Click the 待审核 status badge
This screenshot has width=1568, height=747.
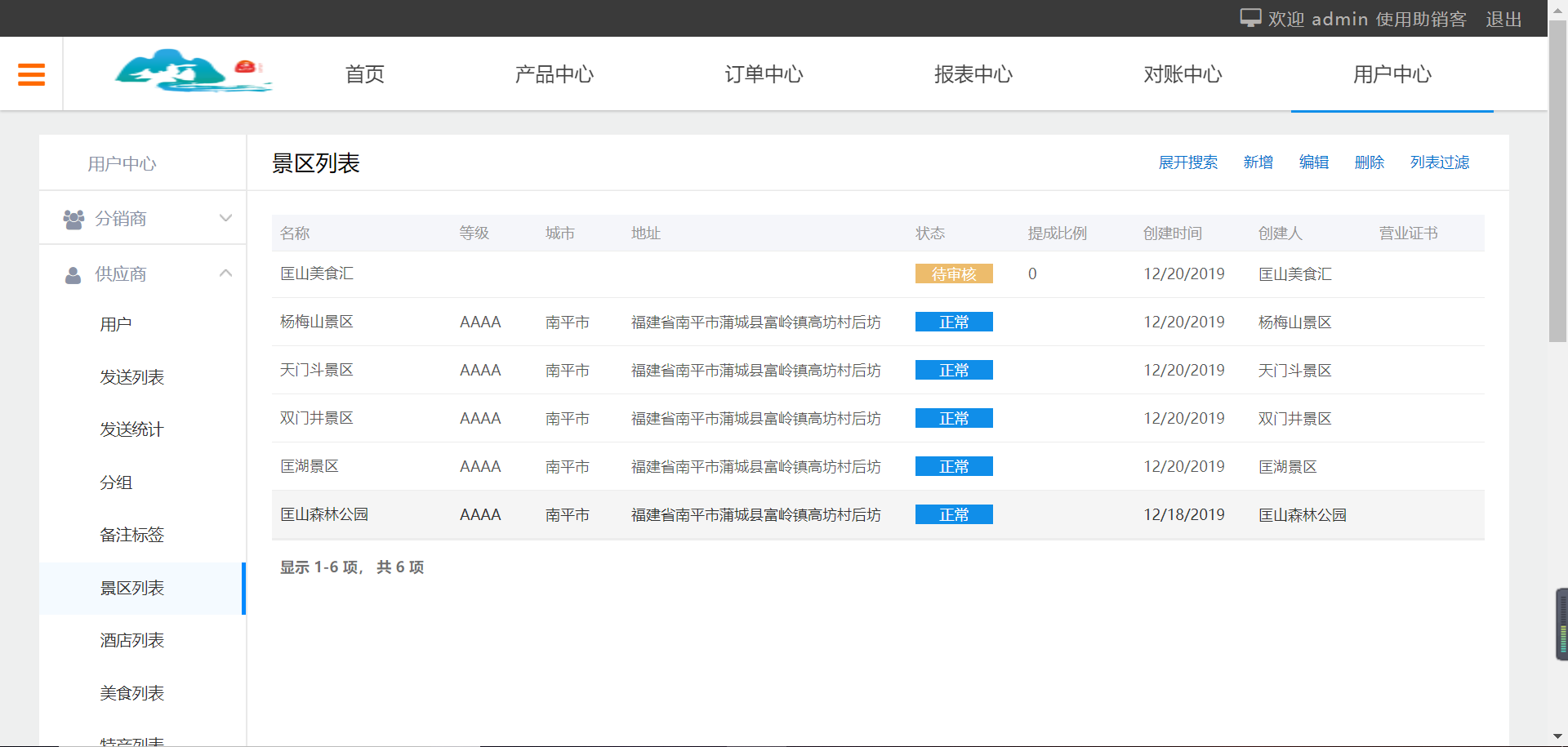pyautogui.click(x=953, y=274)
